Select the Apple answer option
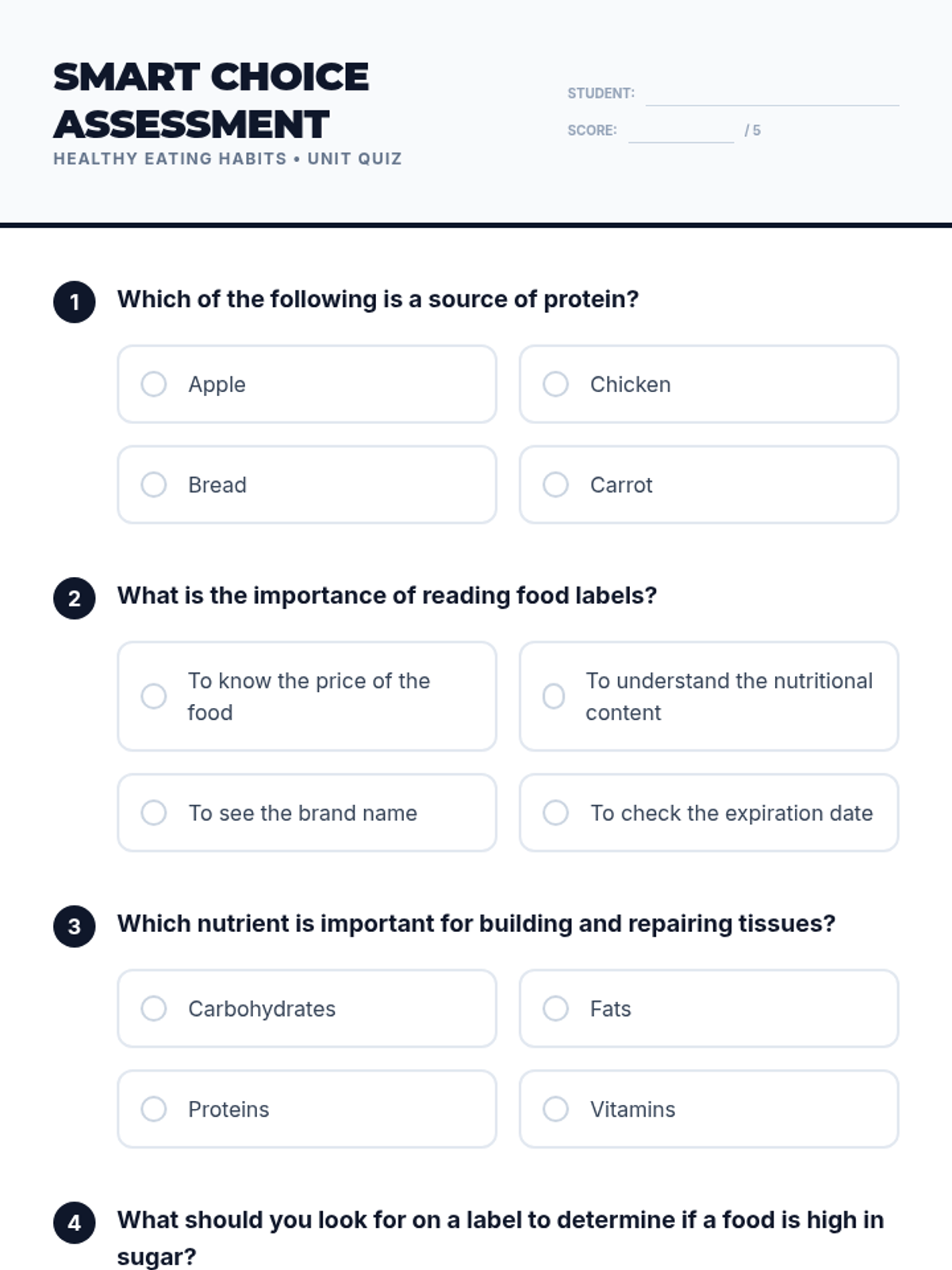The height and width of the screenshot is (1270, 952). pyautogui.click(x=154, y=384)
